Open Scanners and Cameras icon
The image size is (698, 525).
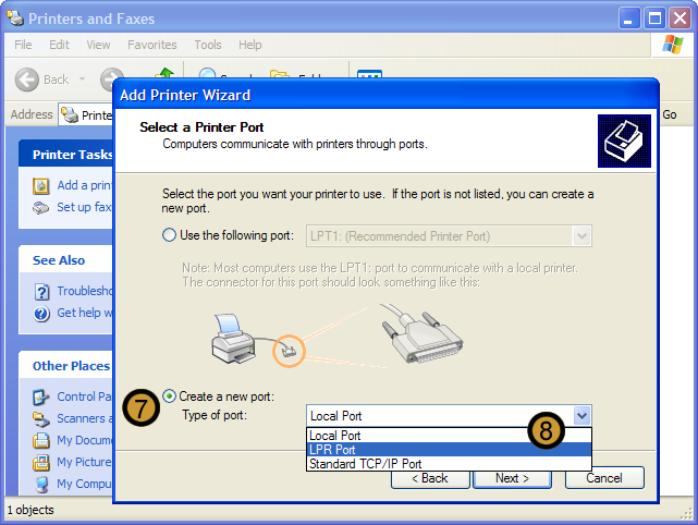coord(41,419)
